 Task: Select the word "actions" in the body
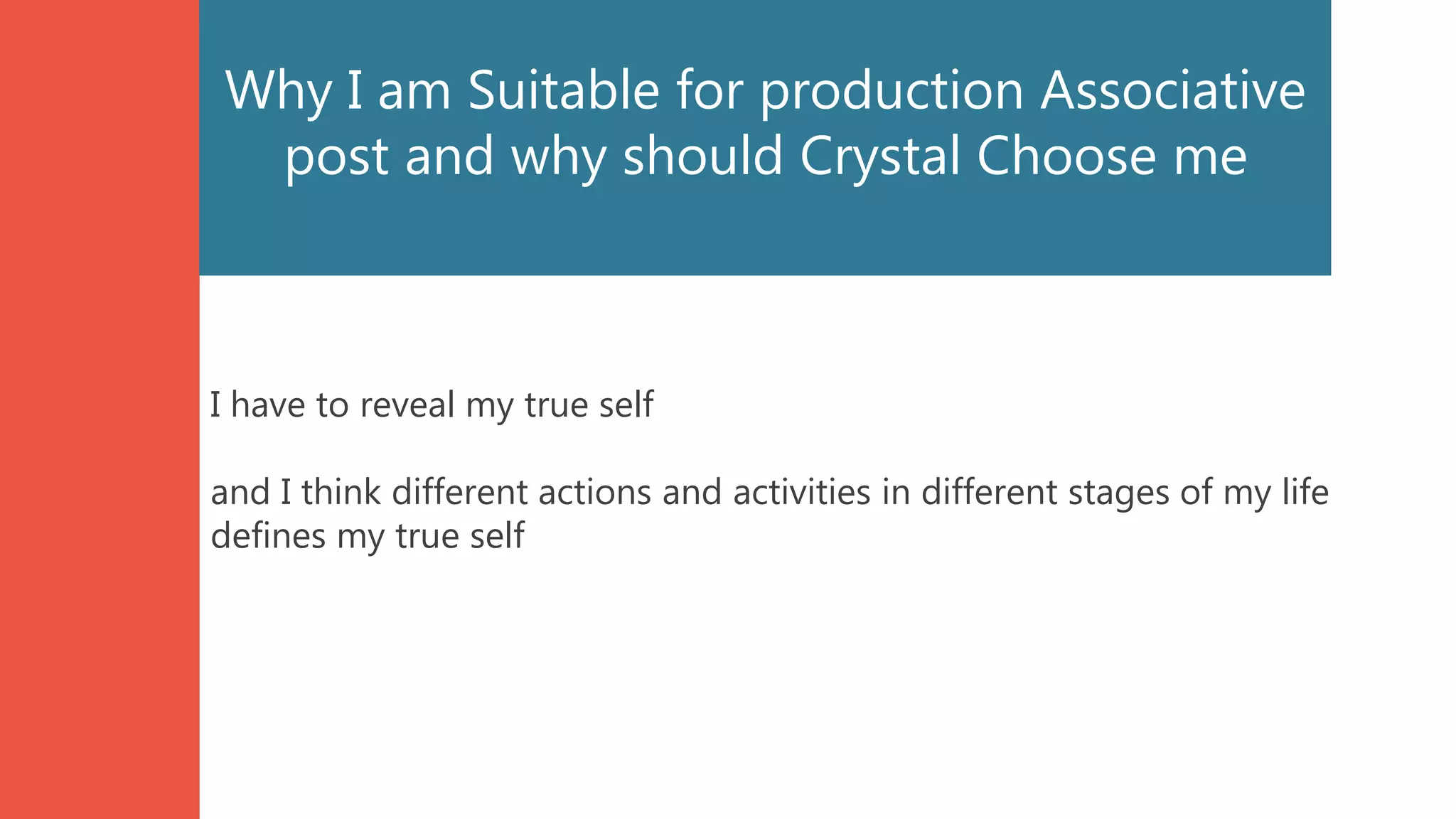pos(594,493)
